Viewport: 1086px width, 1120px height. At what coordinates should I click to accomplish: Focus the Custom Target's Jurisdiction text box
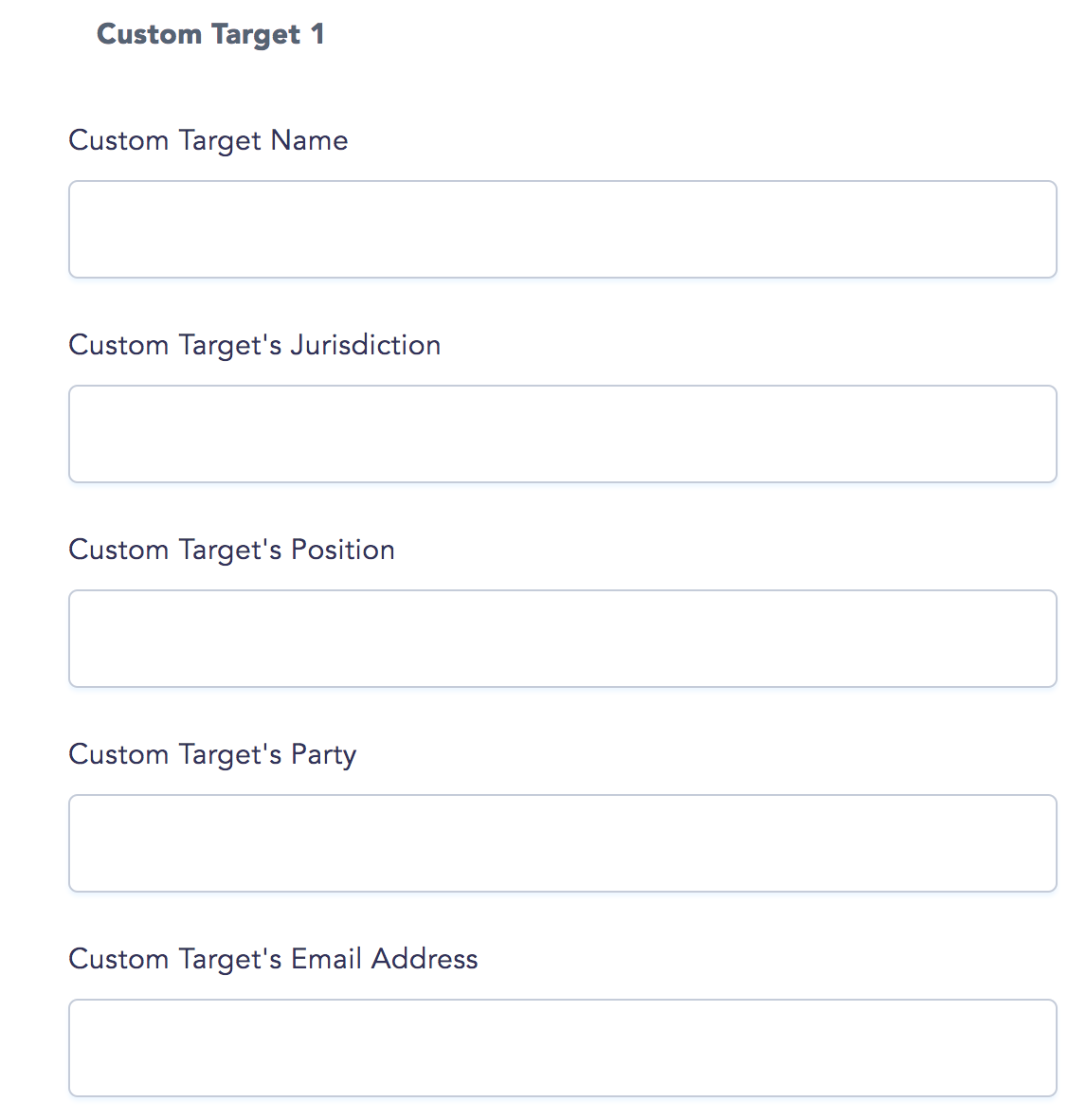(x=562, y=434)
